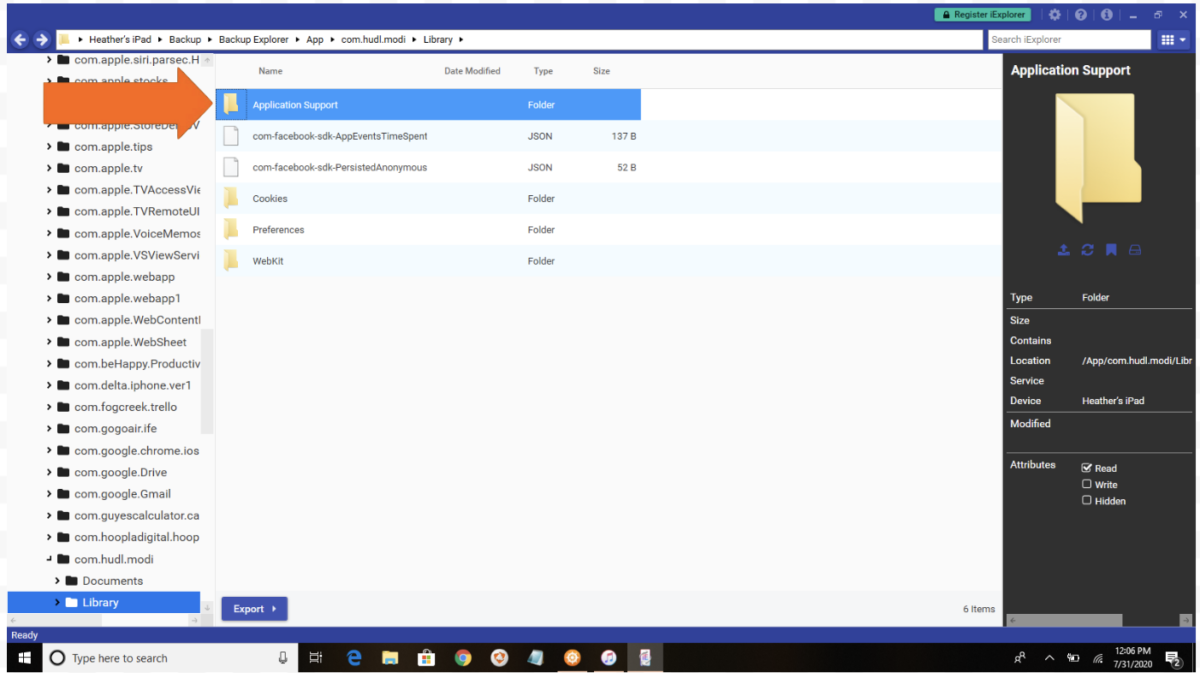The height and width of the screenshot is (673, 1200).
Task: Open the info icon in title bar
Action: [x=1106, y=15]
